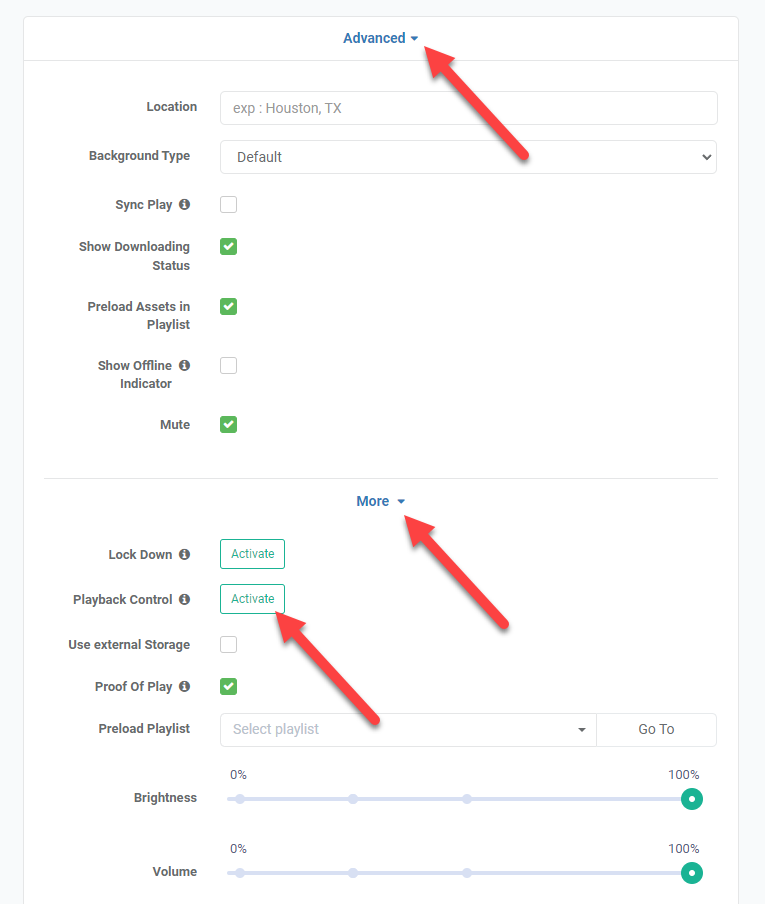Viewport: 765px width, 904px height.
Task: Turn off Proof Of Play checkbox
Action: click(229, 687)
